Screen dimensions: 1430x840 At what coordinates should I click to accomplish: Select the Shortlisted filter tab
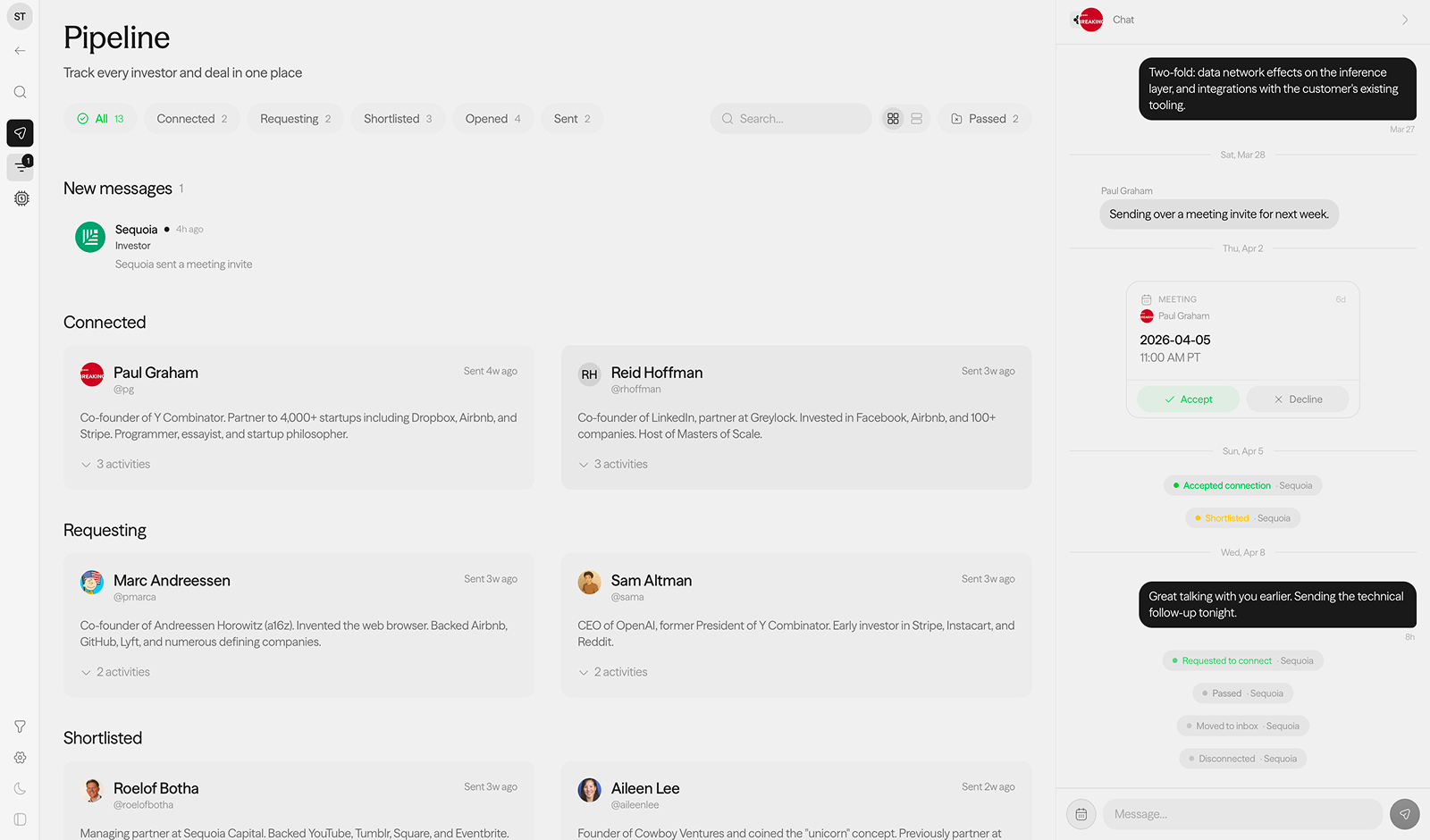pyautogui.click(x=398, y=119)
